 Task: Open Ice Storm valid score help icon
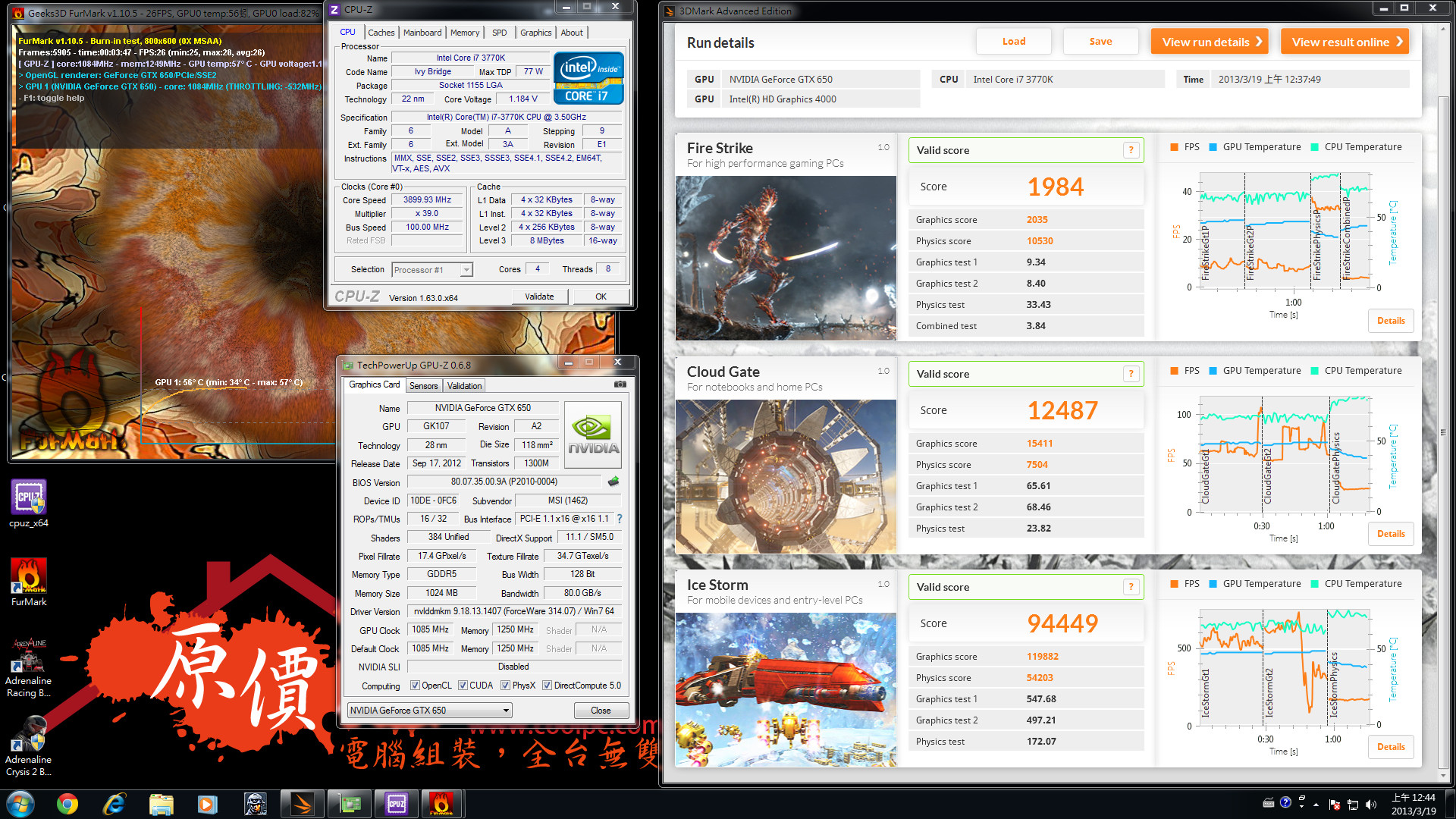1131,587
